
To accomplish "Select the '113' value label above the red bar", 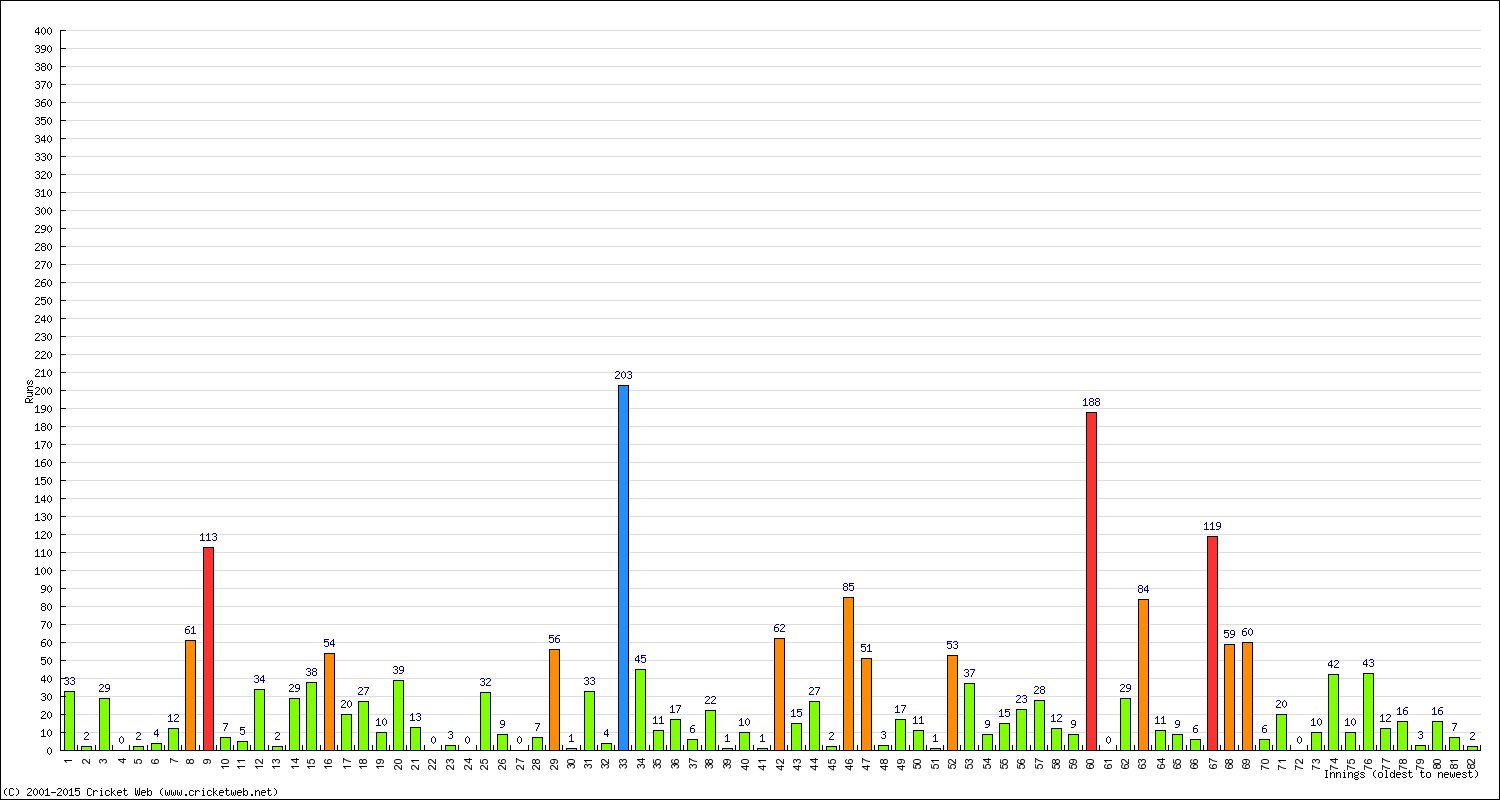I will coord(208,538).
